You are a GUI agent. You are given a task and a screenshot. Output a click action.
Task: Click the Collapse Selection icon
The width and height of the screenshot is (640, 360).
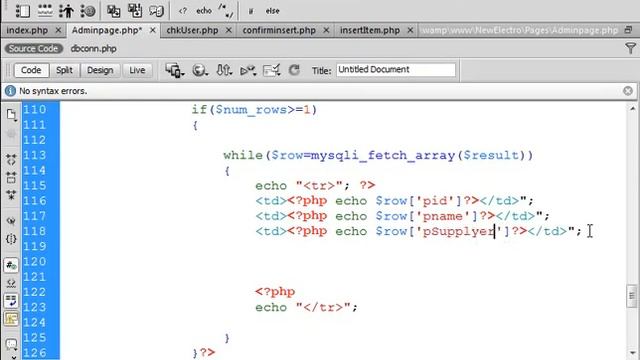pos(11,177)
